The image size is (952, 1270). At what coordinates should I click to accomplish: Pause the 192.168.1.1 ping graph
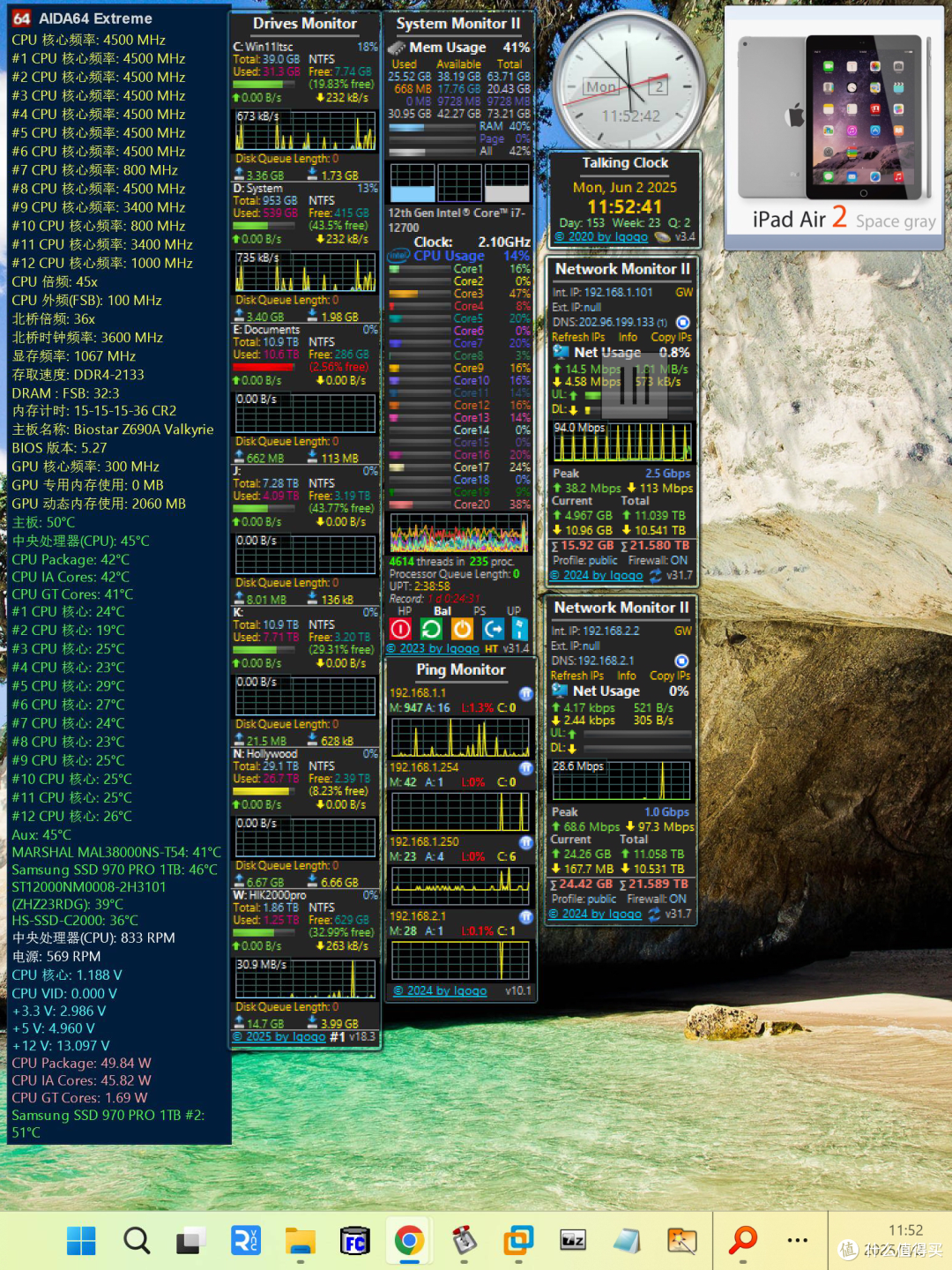click(x=526, y=693)
